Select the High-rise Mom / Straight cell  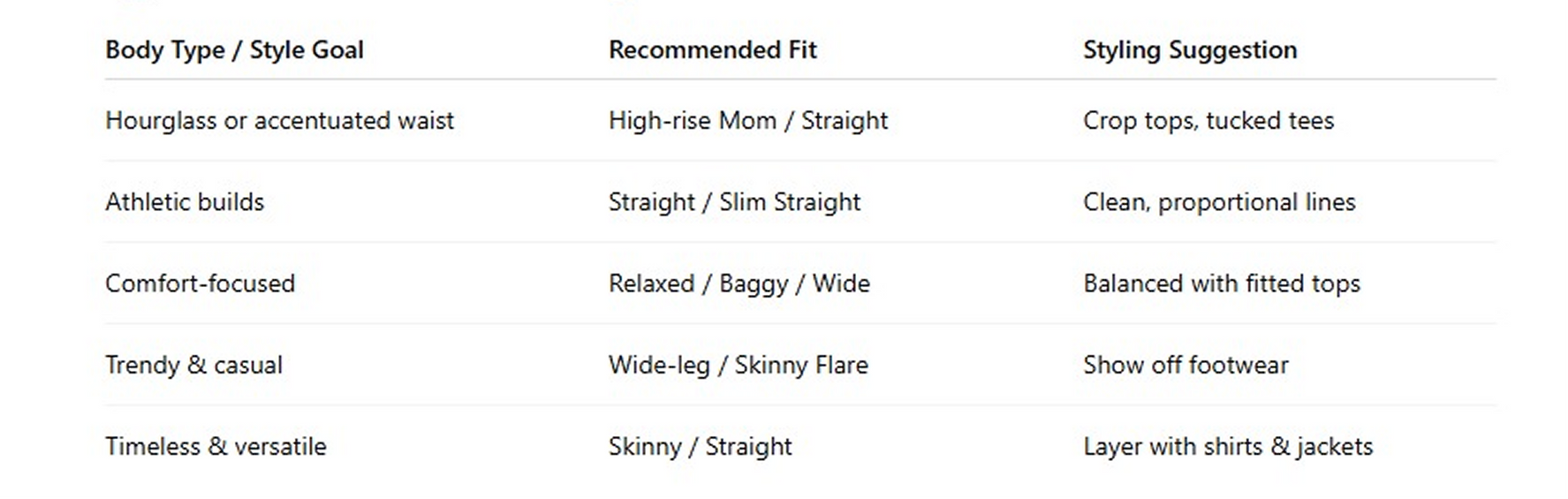748,121
